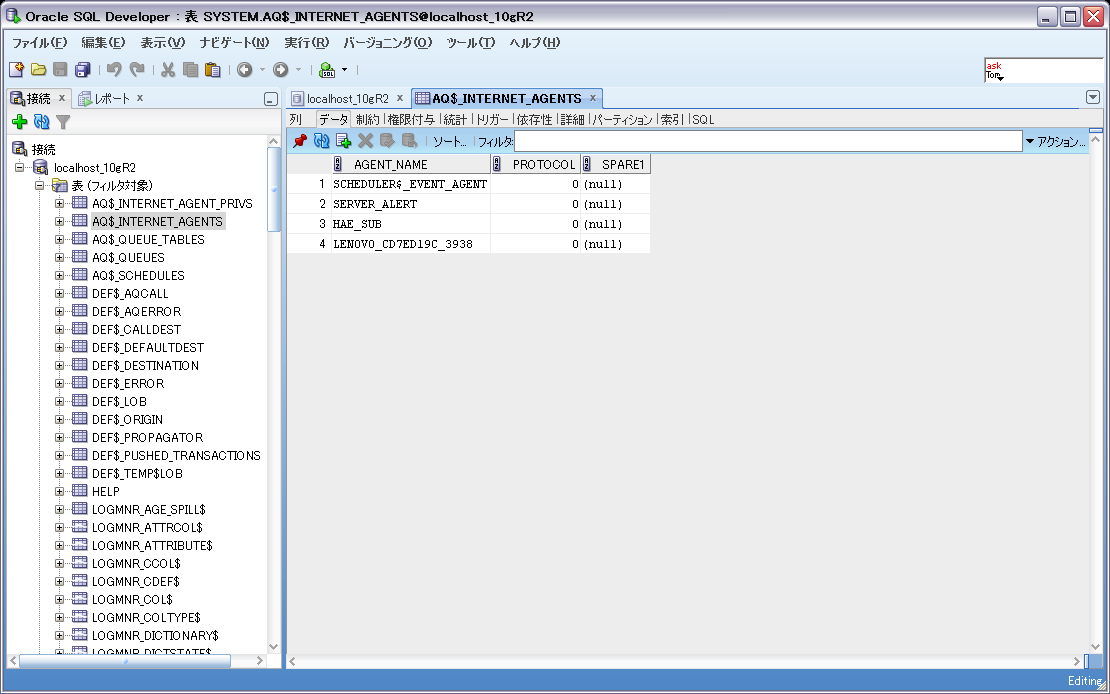1110x694 pixels.
Task: Click connections tree horizontal scrollbar thumb
Action: (x=125, y=661)
